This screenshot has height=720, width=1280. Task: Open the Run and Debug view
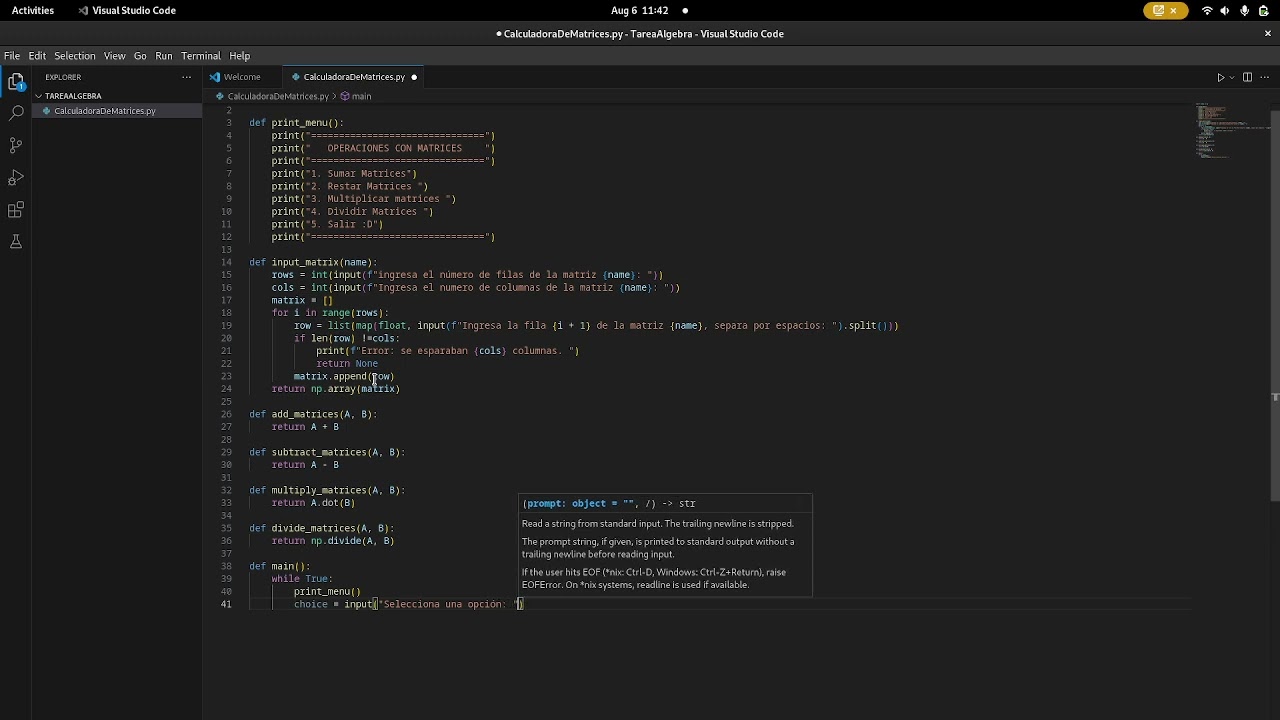tap(16, 177)
